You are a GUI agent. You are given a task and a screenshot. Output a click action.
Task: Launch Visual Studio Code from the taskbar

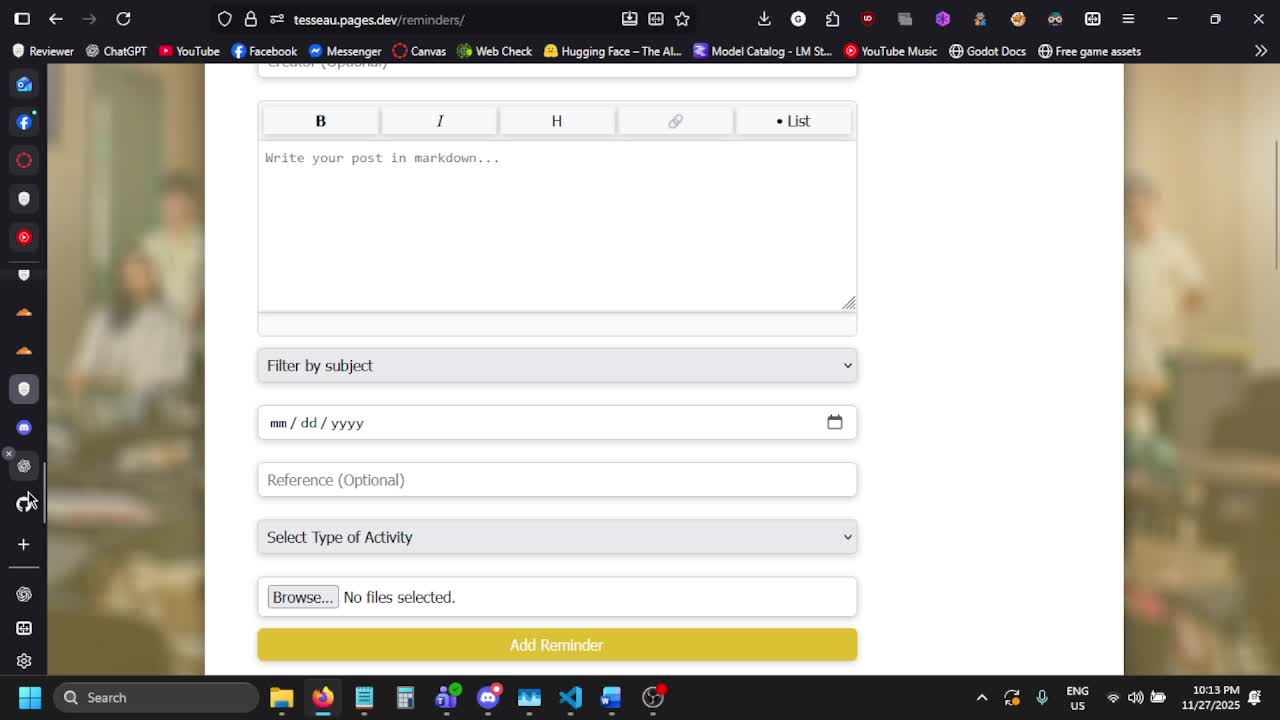570,698
